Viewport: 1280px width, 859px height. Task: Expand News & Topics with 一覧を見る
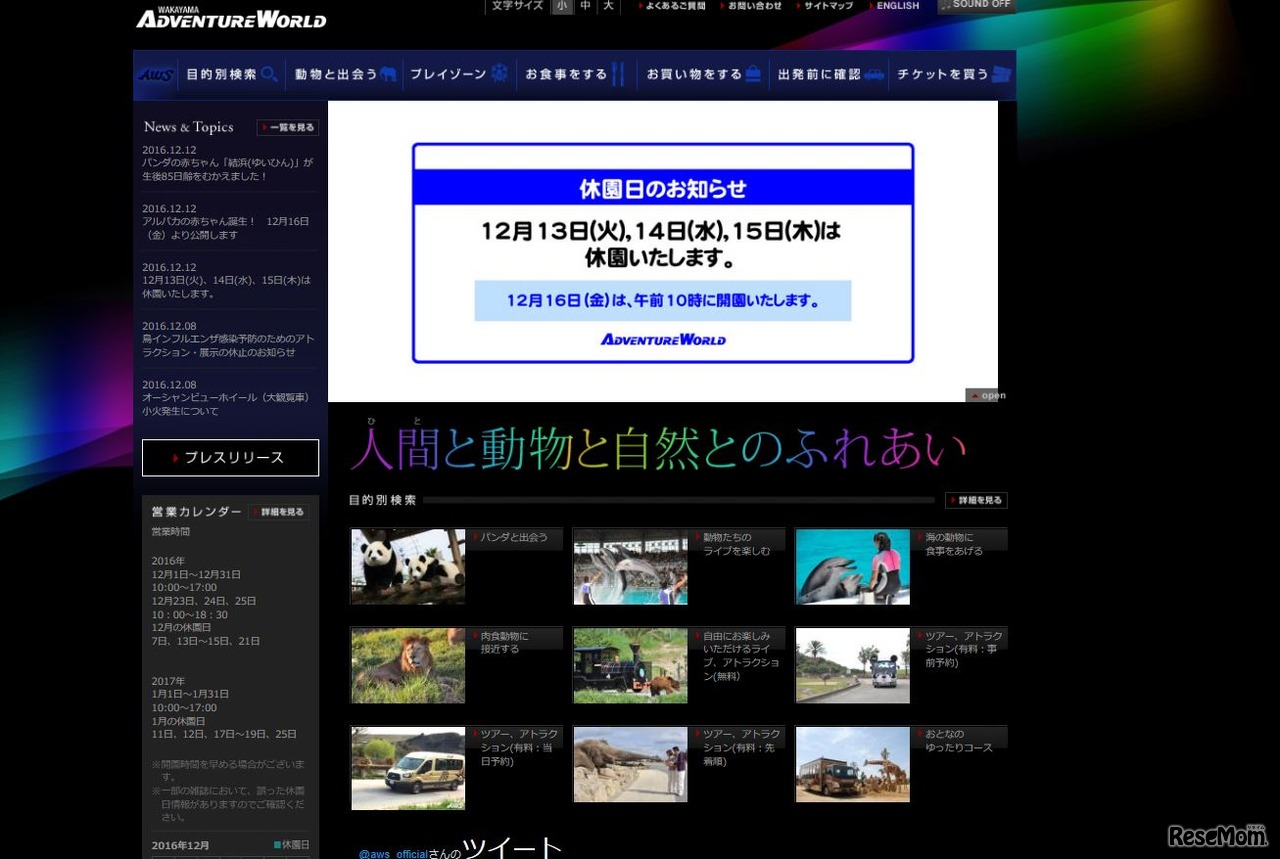[288, 127]
